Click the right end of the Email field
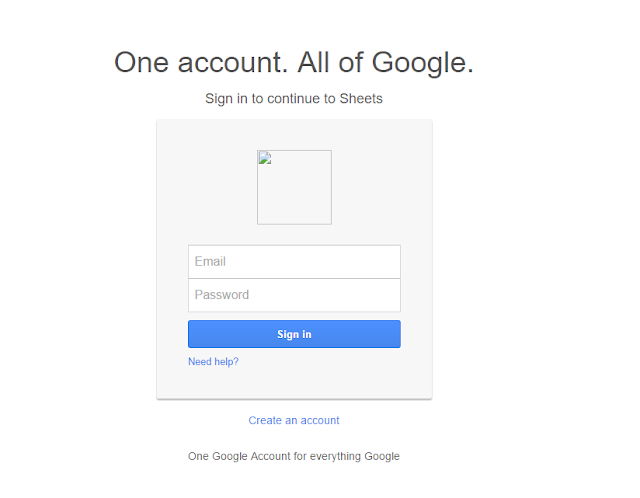This screenshot has width=640, height=498. [390, 262]
